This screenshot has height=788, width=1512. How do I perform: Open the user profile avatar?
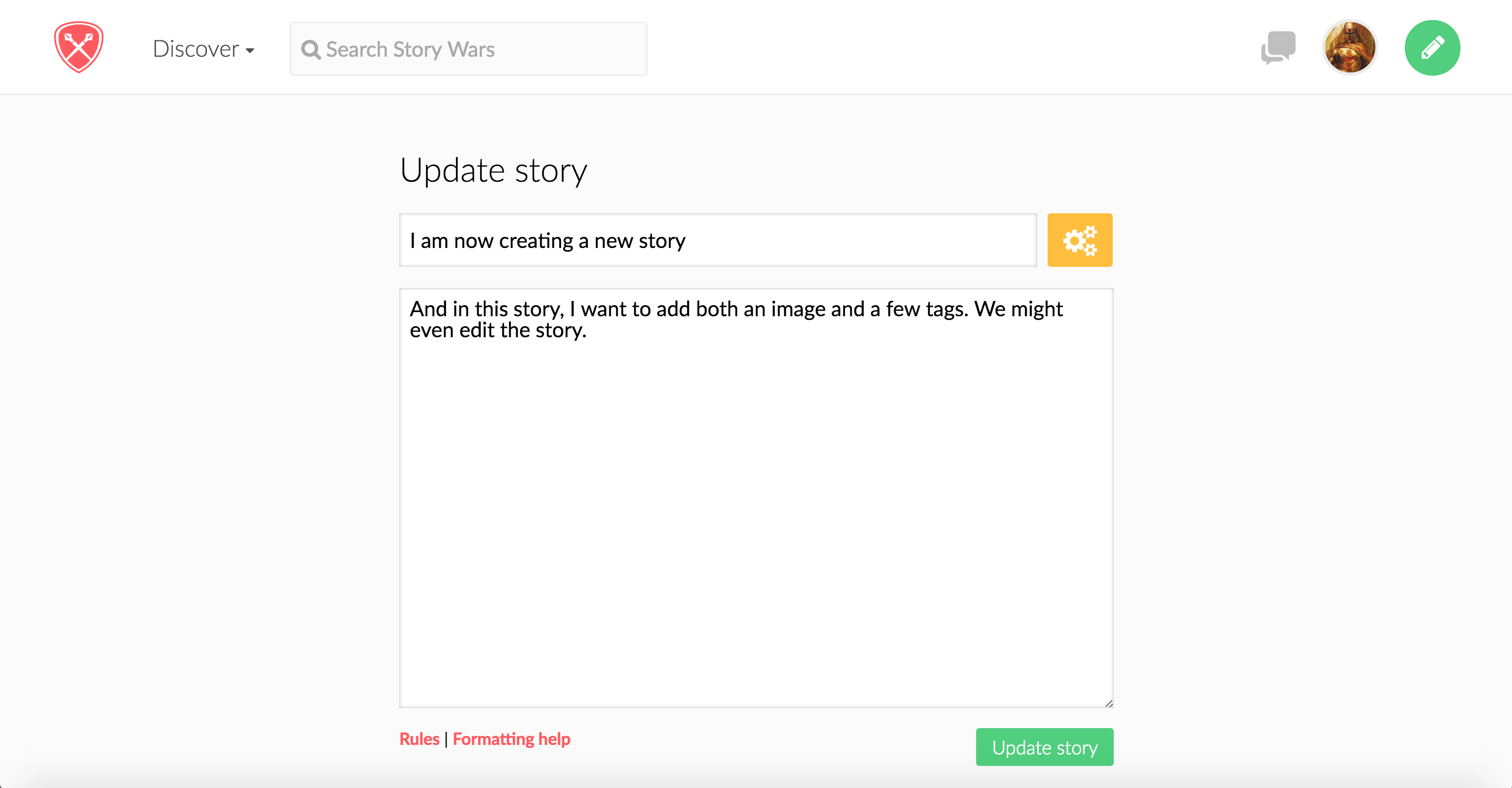coord(1350,47)
